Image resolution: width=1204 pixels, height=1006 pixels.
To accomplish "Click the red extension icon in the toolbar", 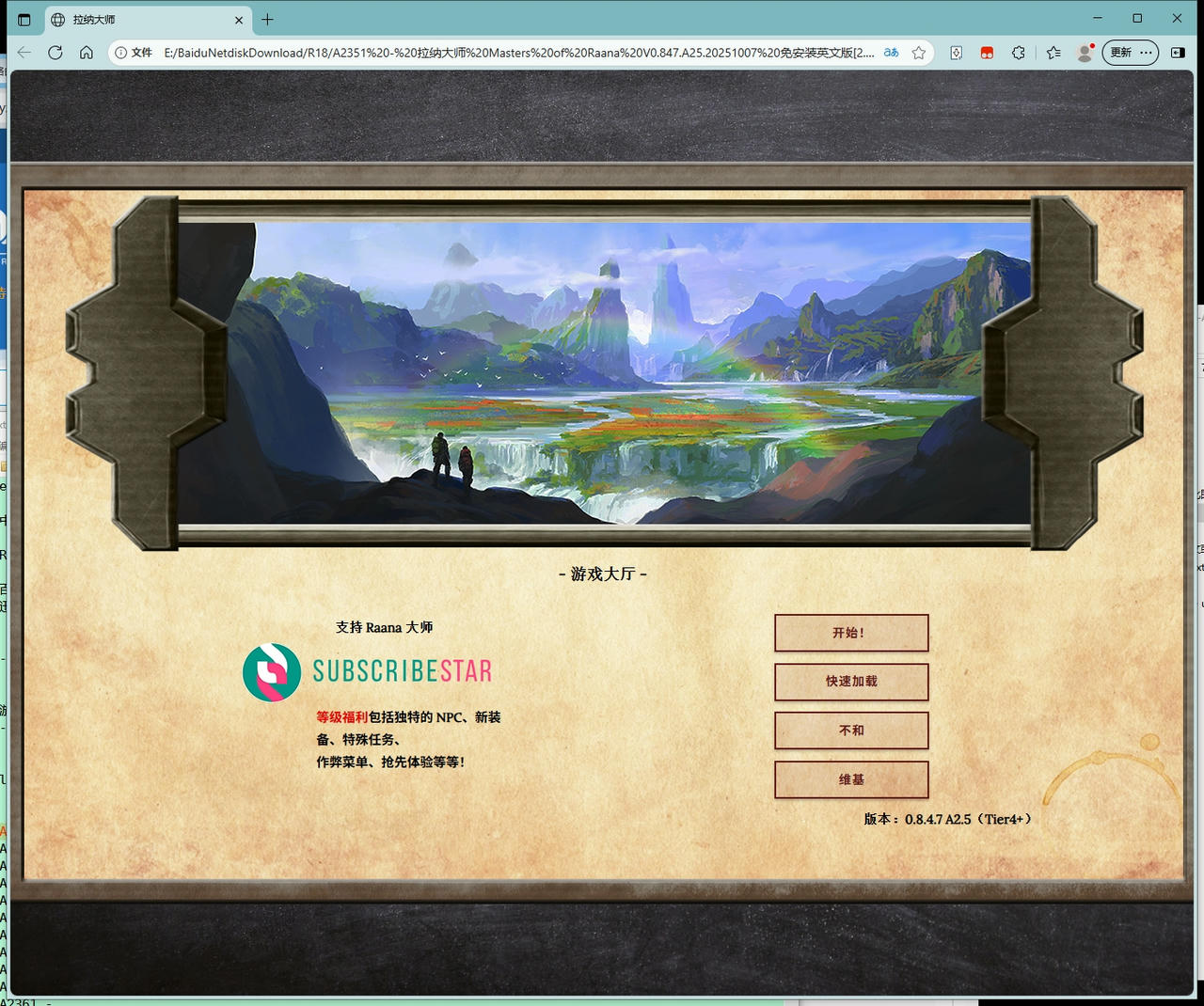I will coord(987,53).
